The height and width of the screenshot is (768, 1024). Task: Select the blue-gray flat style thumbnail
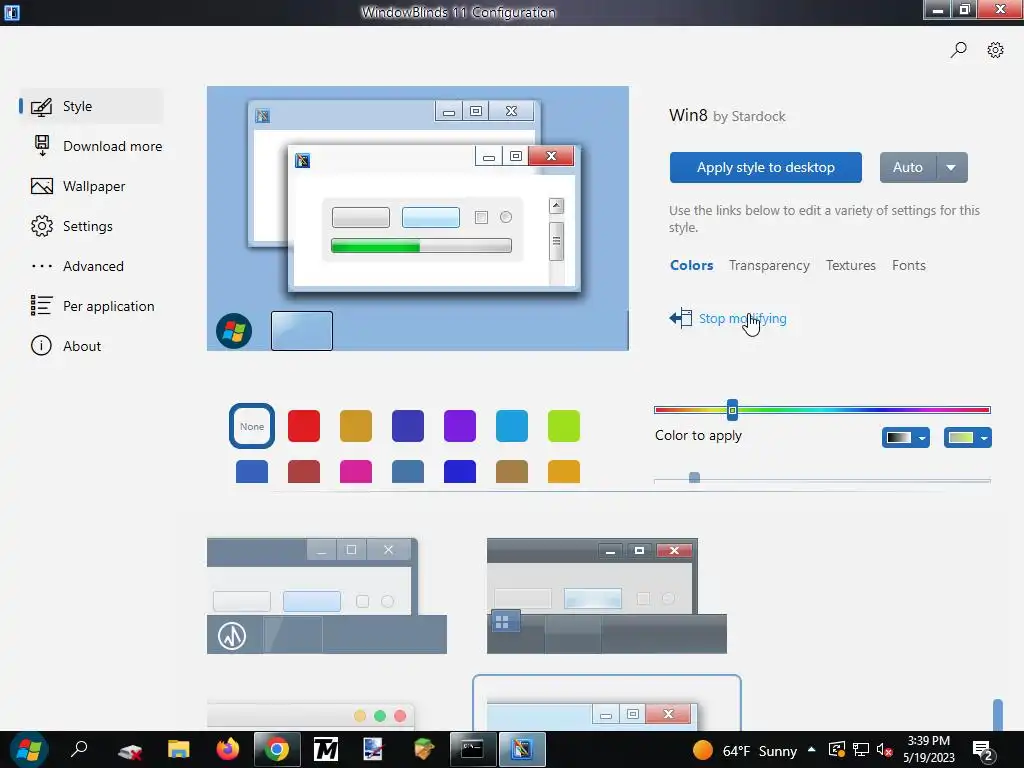tap(327, 596)
